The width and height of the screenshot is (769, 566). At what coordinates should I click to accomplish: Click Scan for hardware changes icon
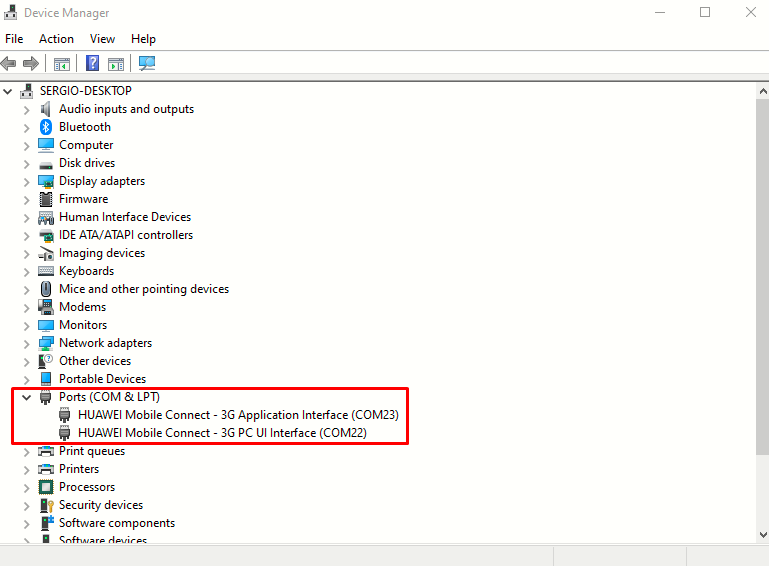[x=147, y=63]
